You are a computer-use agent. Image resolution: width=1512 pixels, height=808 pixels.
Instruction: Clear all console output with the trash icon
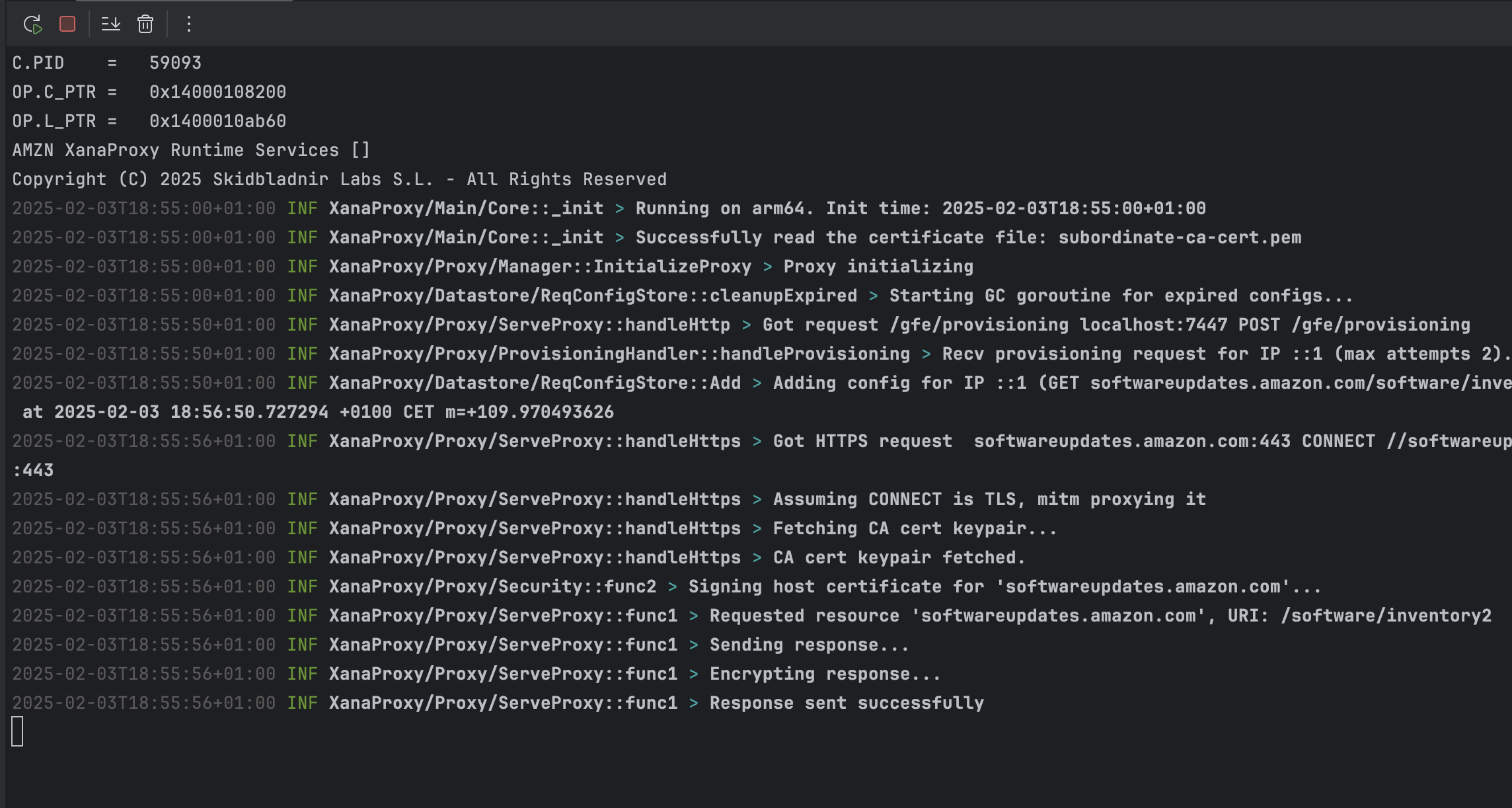144,24
